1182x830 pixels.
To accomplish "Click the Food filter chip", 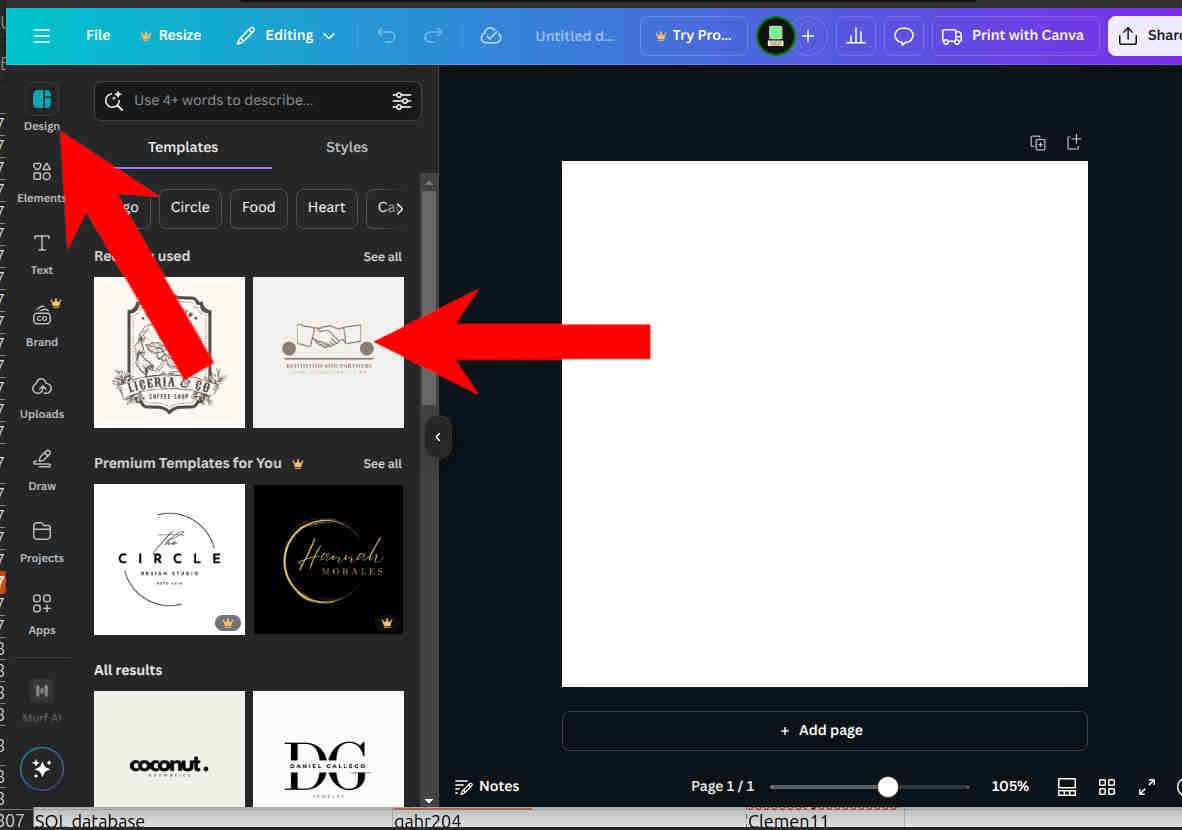I will point(258,208).
